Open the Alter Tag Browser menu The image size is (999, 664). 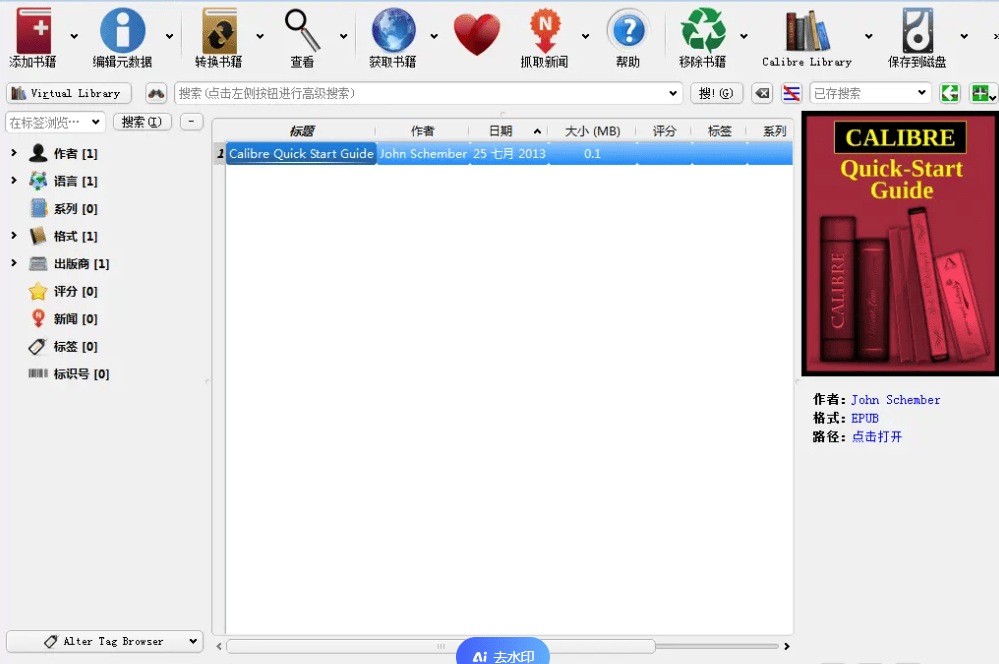coord(104,641)
